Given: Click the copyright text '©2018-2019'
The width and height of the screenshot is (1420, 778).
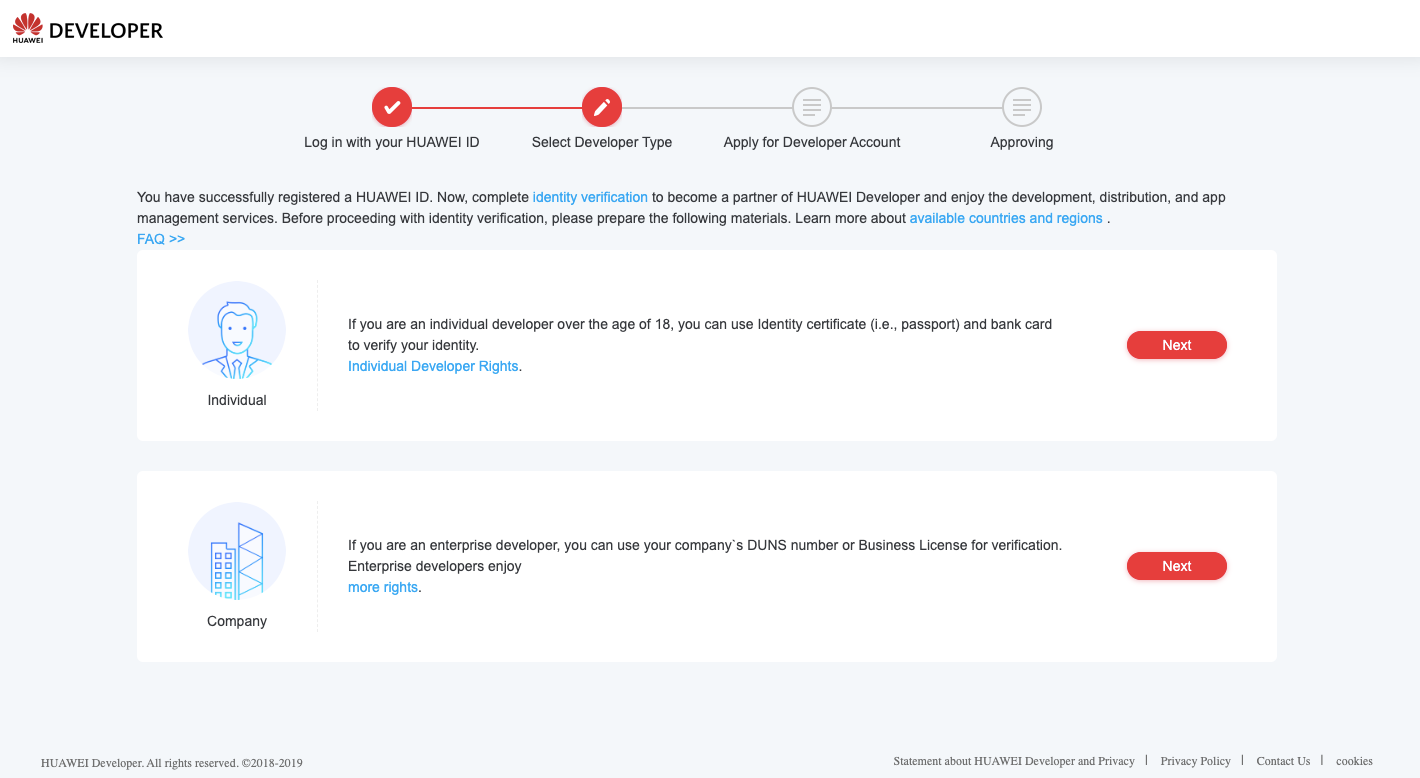Looking at the screenshot, I should pos(272,763).
